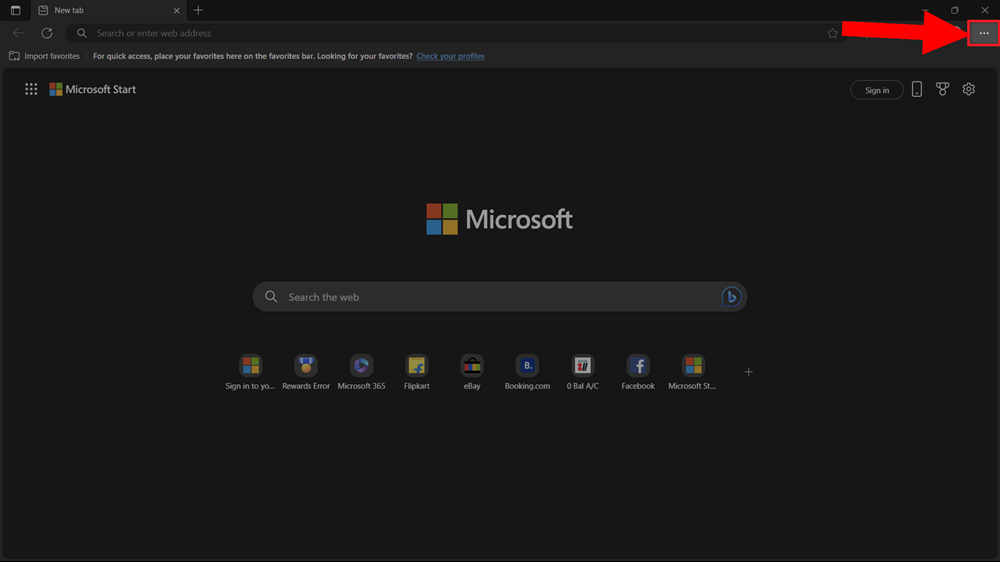
Task: Refresh the page
Action: coord(47,33)
